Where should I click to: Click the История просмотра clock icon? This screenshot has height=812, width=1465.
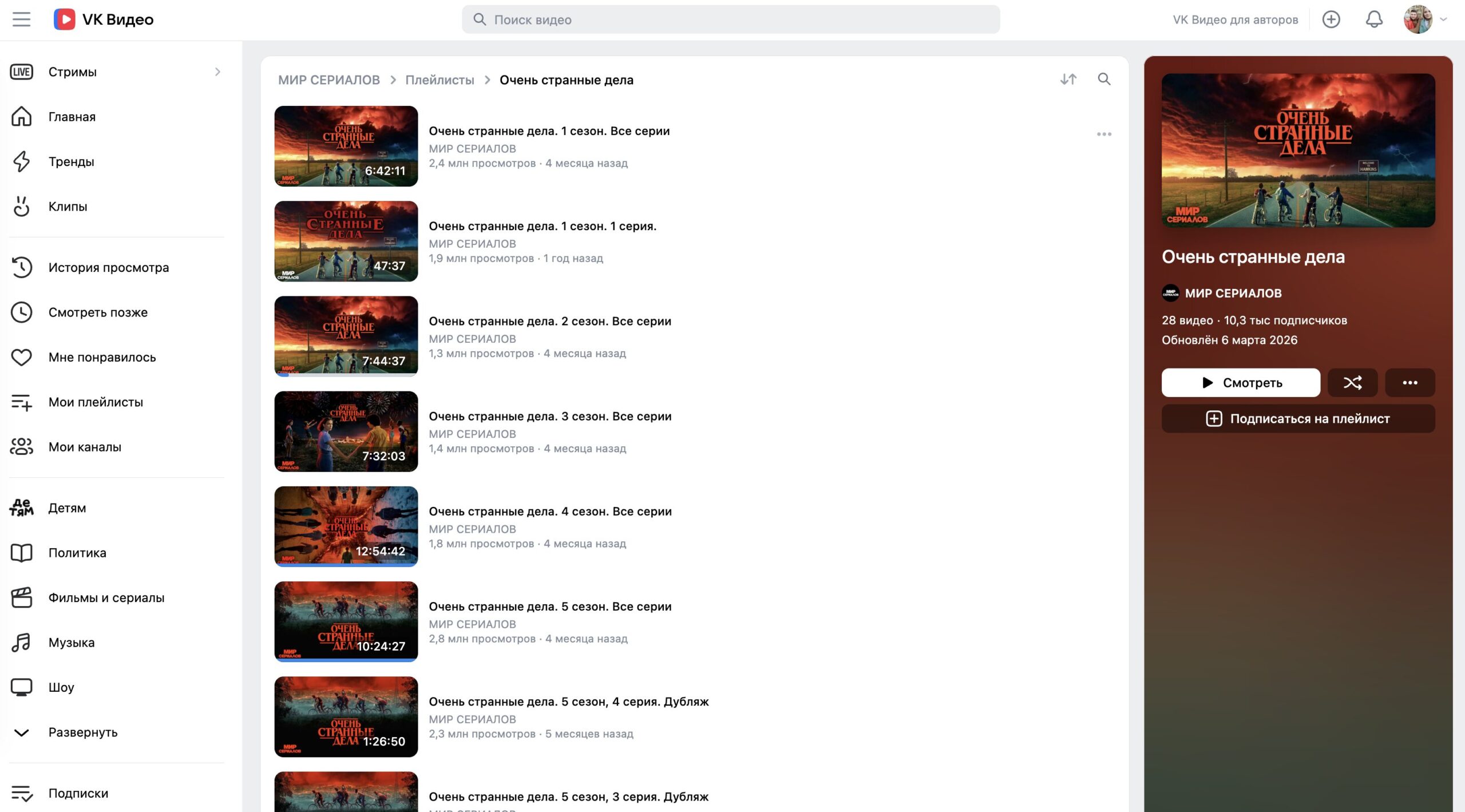tap(21, 267)
